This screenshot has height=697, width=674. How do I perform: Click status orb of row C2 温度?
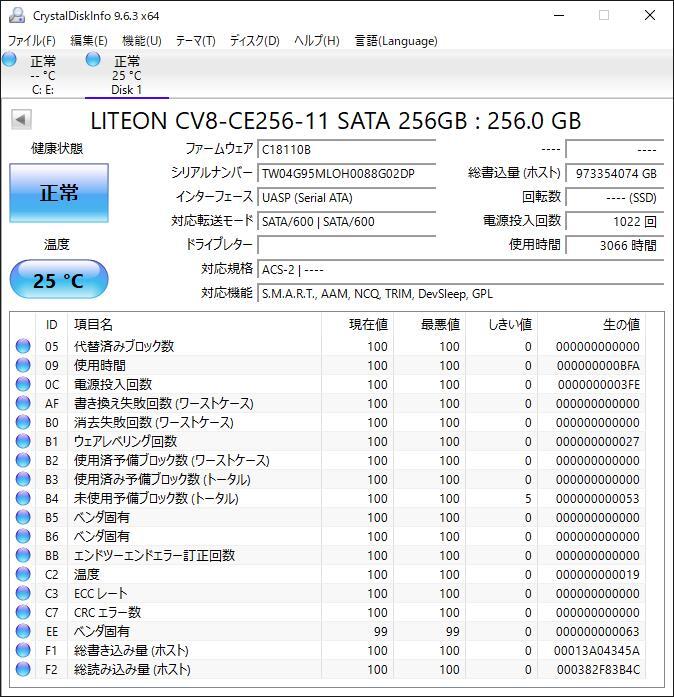click(23, 574)
